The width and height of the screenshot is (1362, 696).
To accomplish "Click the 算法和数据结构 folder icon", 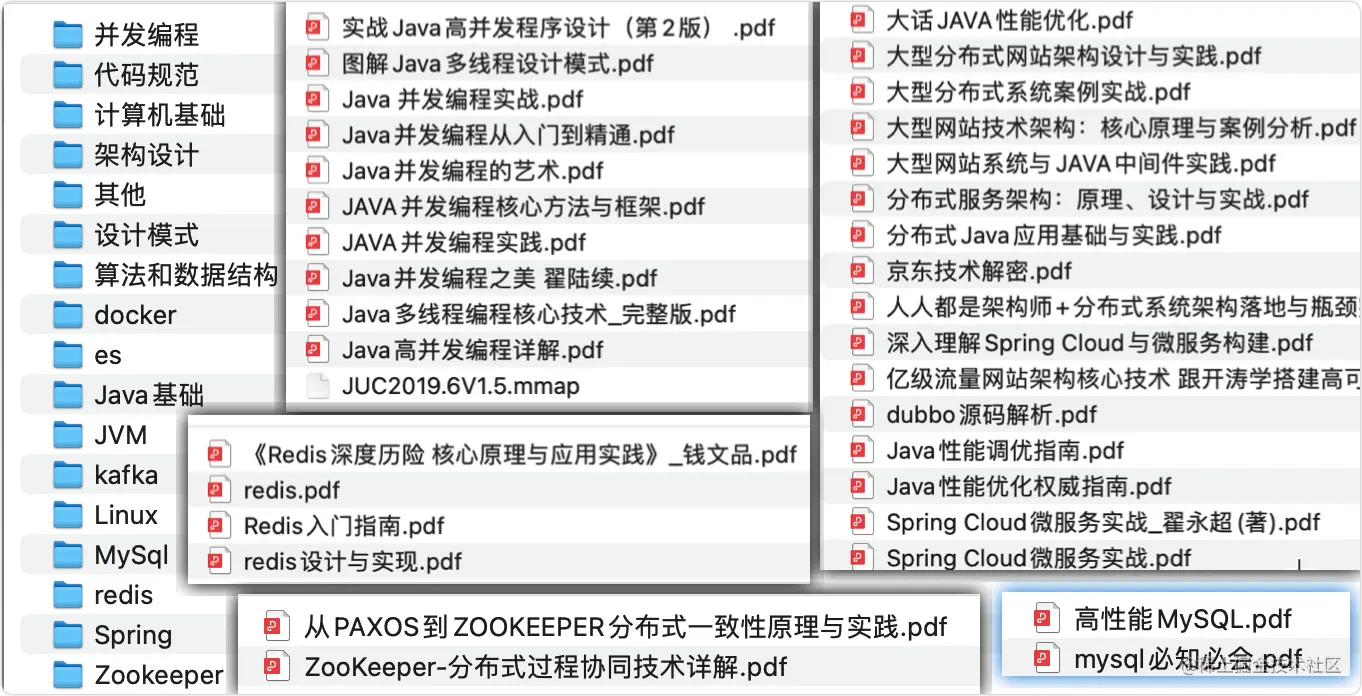I will pos(68,275).
